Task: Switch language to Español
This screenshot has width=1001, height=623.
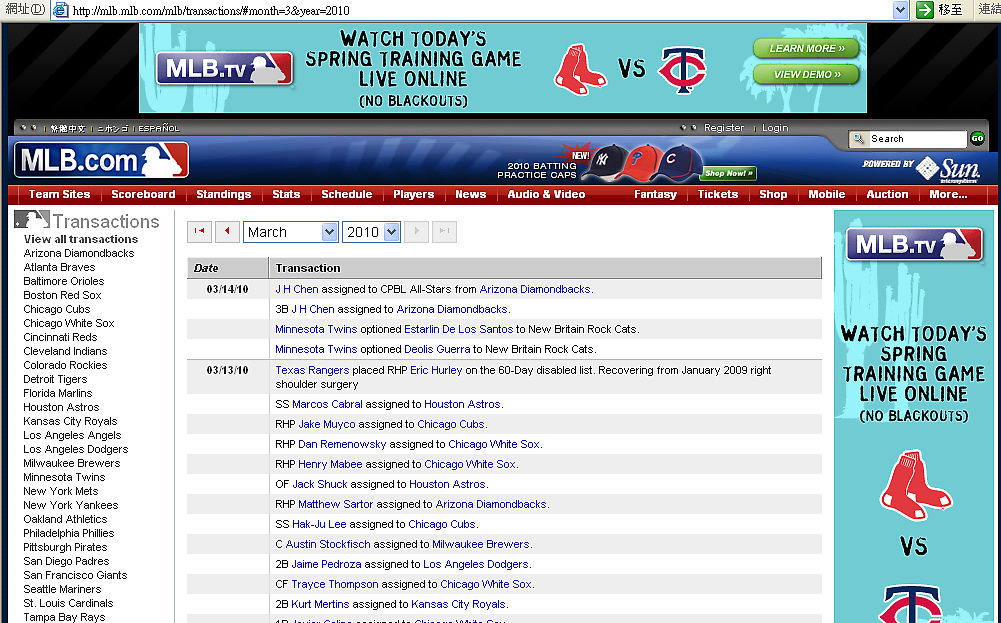Action: (x=159, y=128)
